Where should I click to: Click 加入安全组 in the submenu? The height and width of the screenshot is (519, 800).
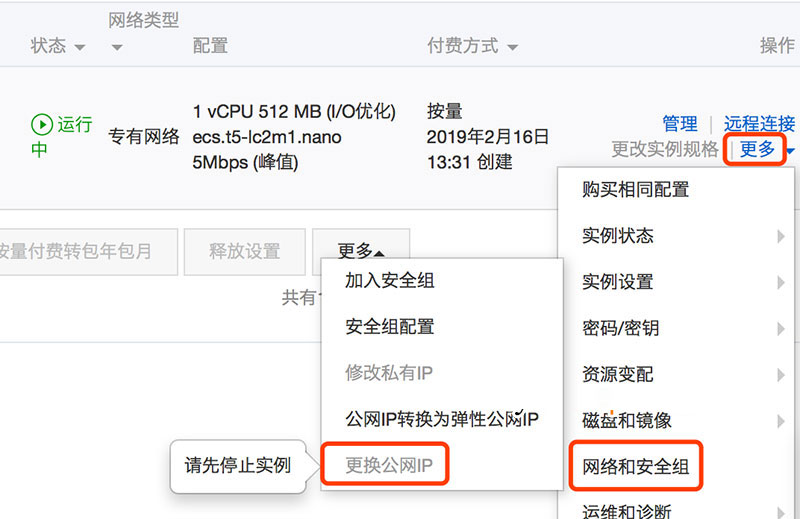tap(390, 281)
